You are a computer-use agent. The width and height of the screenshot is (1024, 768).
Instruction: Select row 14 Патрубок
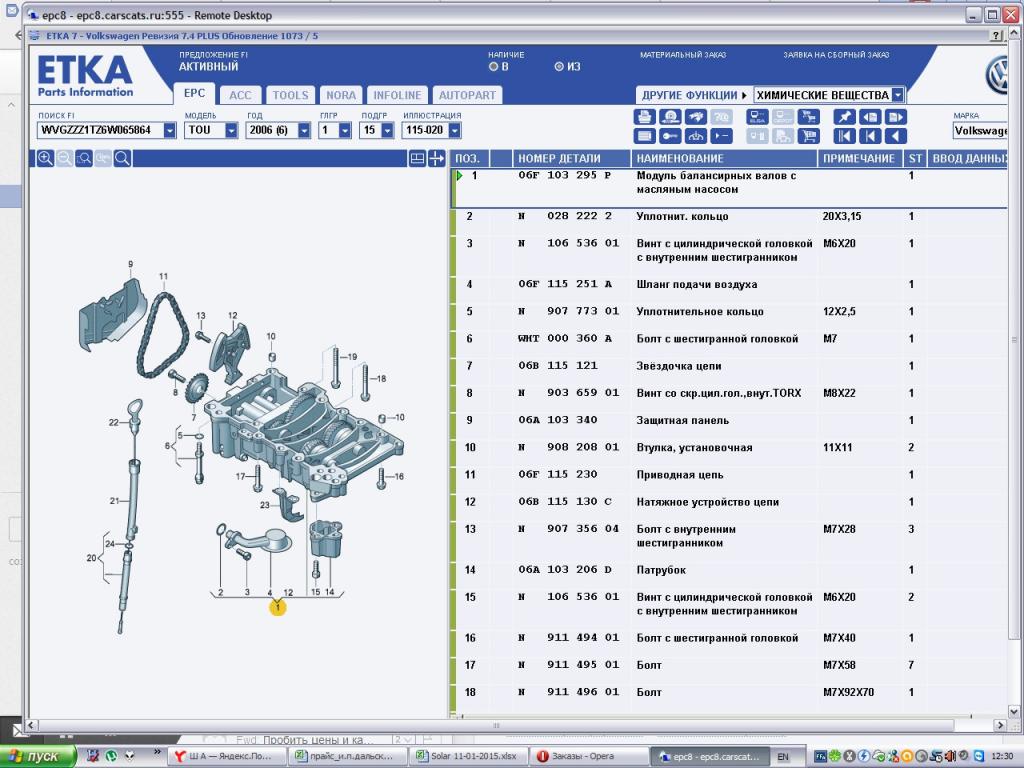pyautogui.click(x=728, y=570)
